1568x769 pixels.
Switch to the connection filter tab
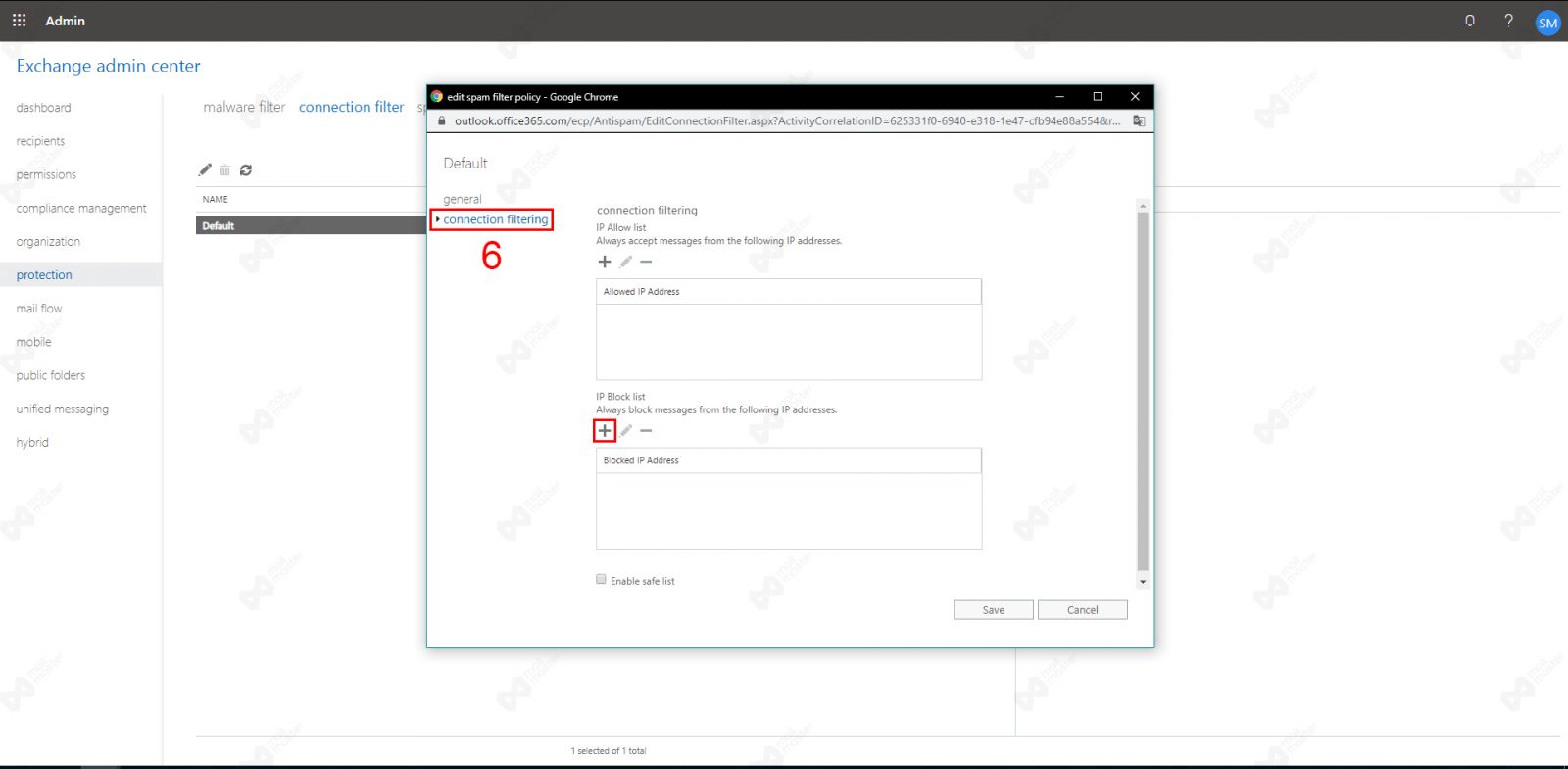pos(351,107)
